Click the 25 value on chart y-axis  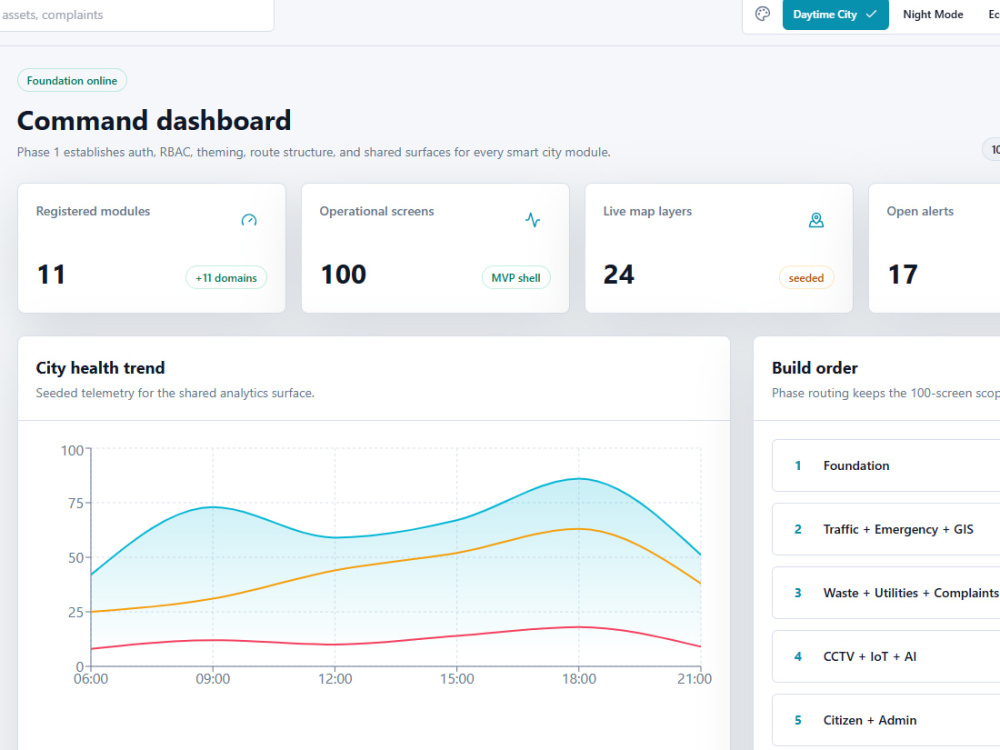tap(76, 612)
